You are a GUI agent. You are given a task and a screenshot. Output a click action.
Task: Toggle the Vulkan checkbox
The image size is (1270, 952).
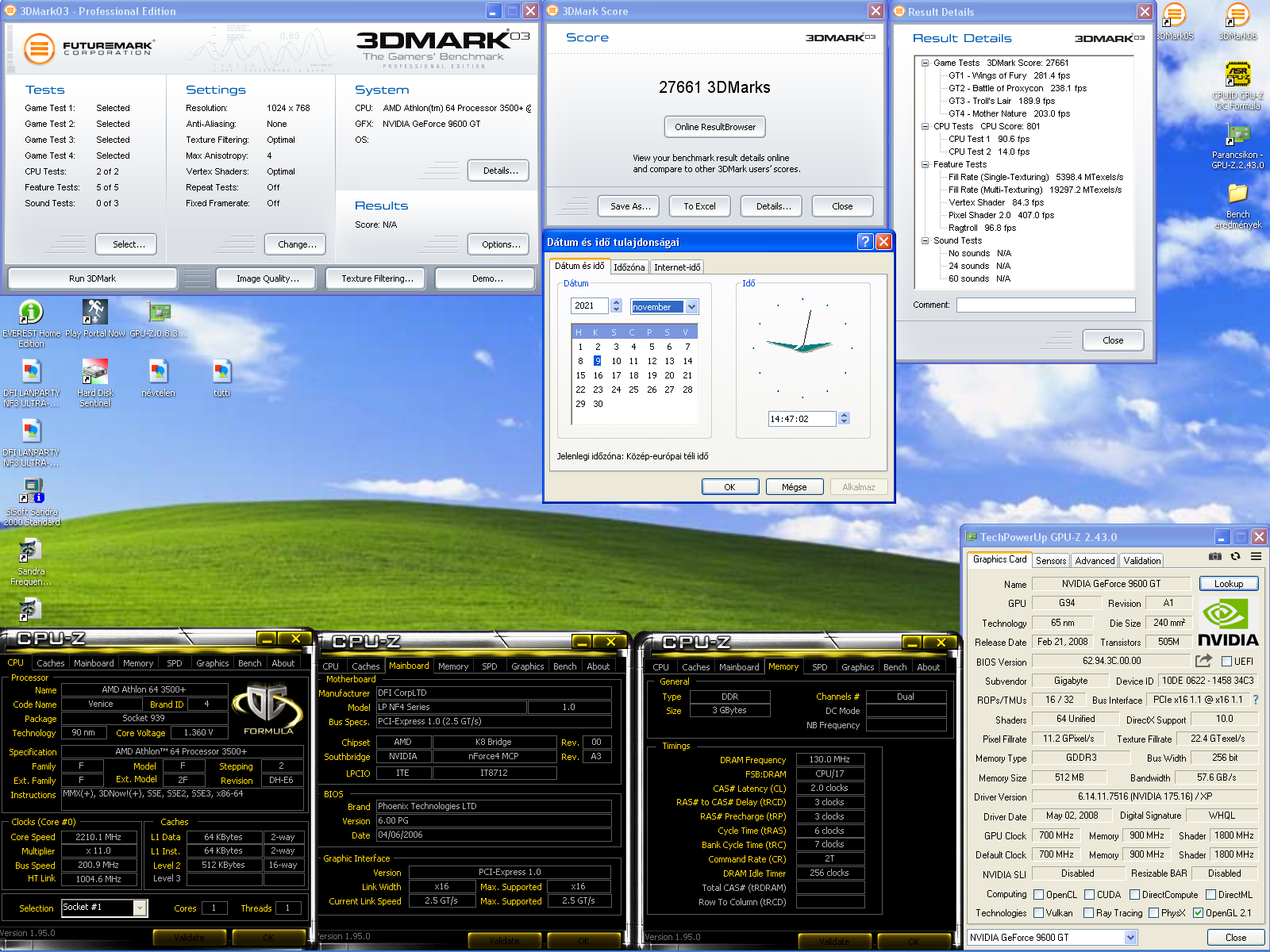[1038, 913]
